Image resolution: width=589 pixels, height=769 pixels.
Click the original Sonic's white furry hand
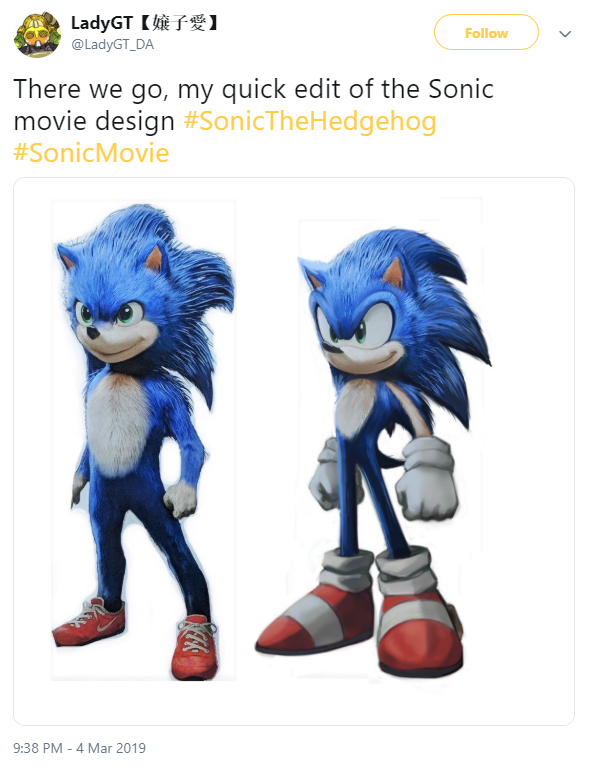point(180,498)
